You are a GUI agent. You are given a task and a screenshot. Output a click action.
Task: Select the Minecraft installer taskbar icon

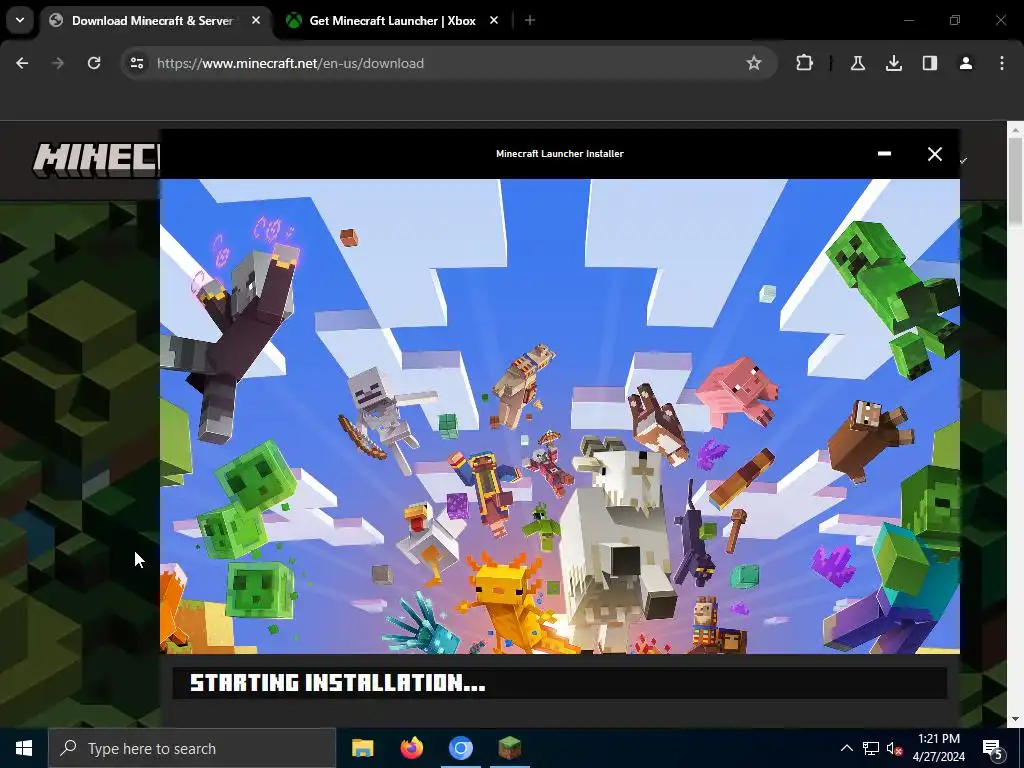tap(509, 748)
